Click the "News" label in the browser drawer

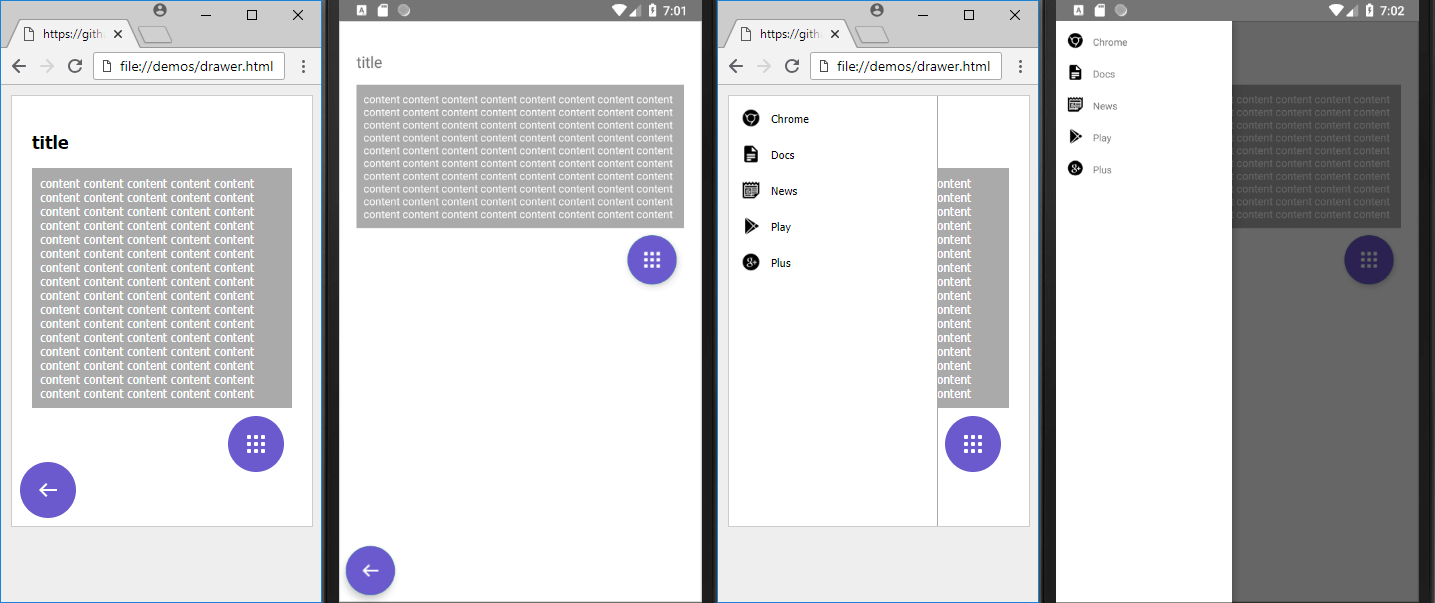[784, 191]
